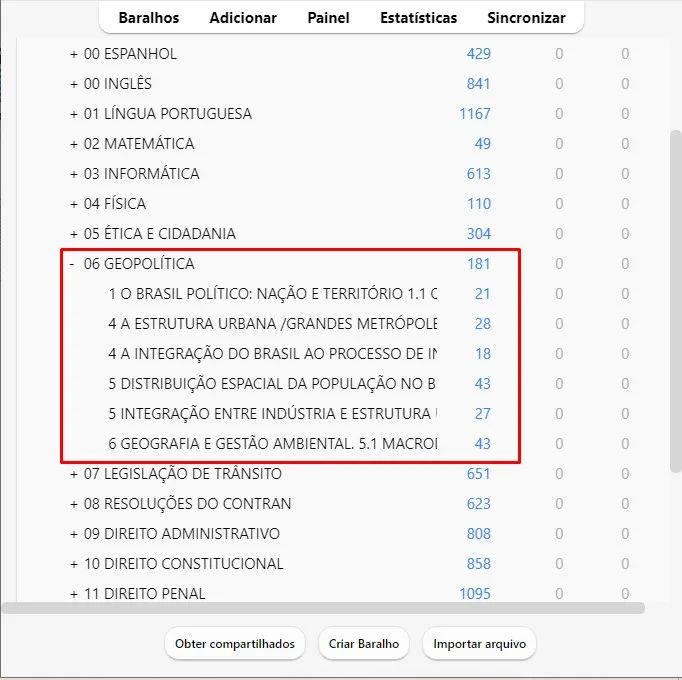The width and height of the screenshot is (682, 680).
Task: Expand the 03 INFORMÁTICA deck
Action: (x=74, y=174)
